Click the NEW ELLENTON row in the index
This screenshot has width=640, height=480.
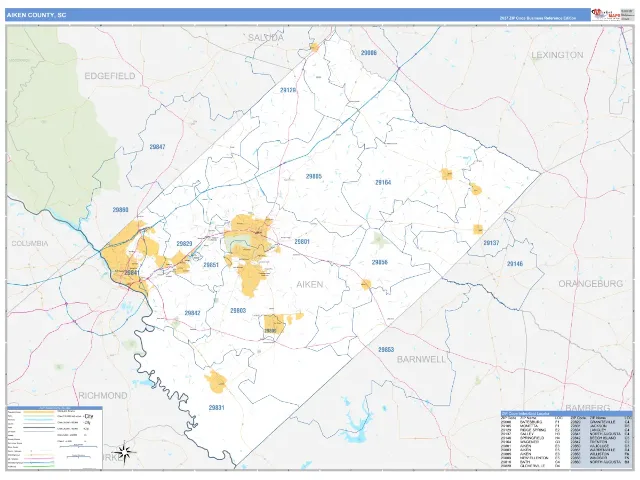click(531, 458)
